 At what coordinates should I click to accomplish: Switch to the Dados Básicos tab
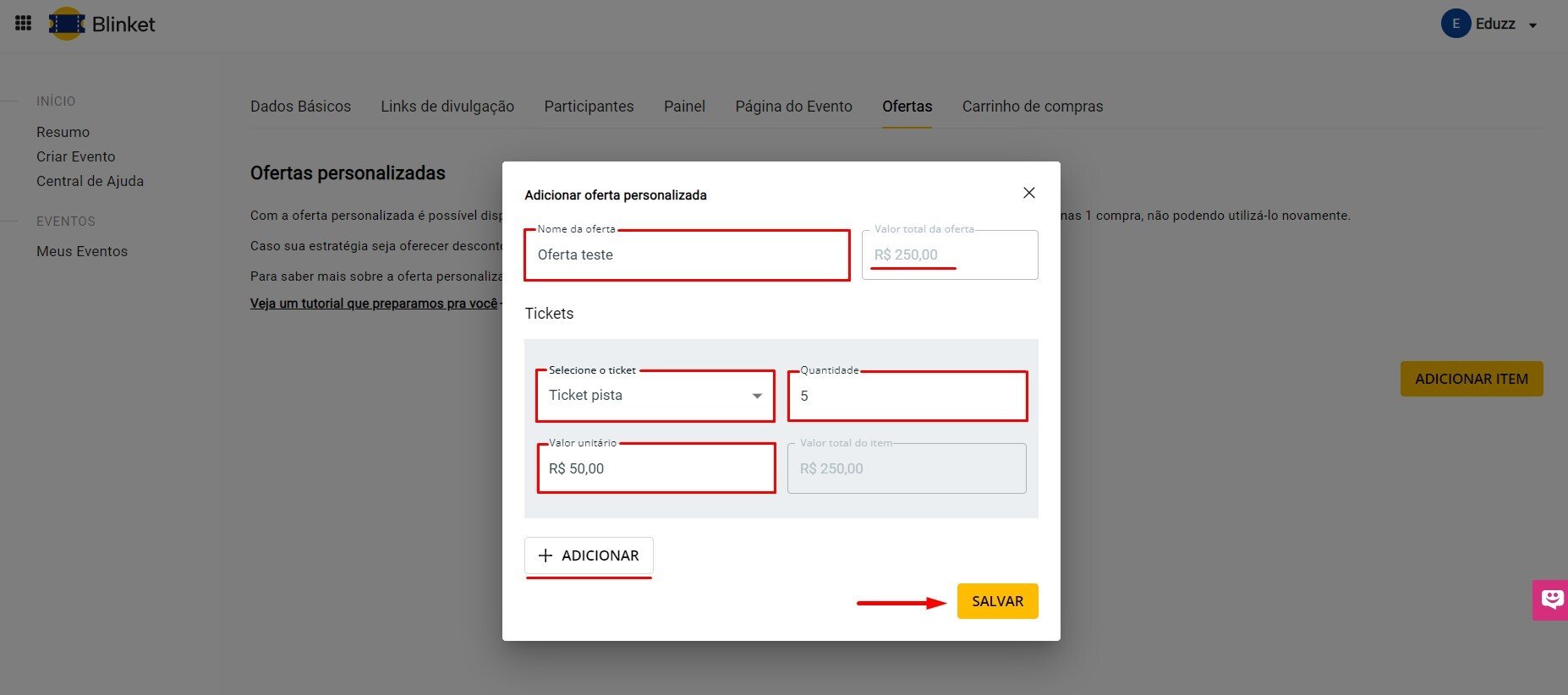300,107
